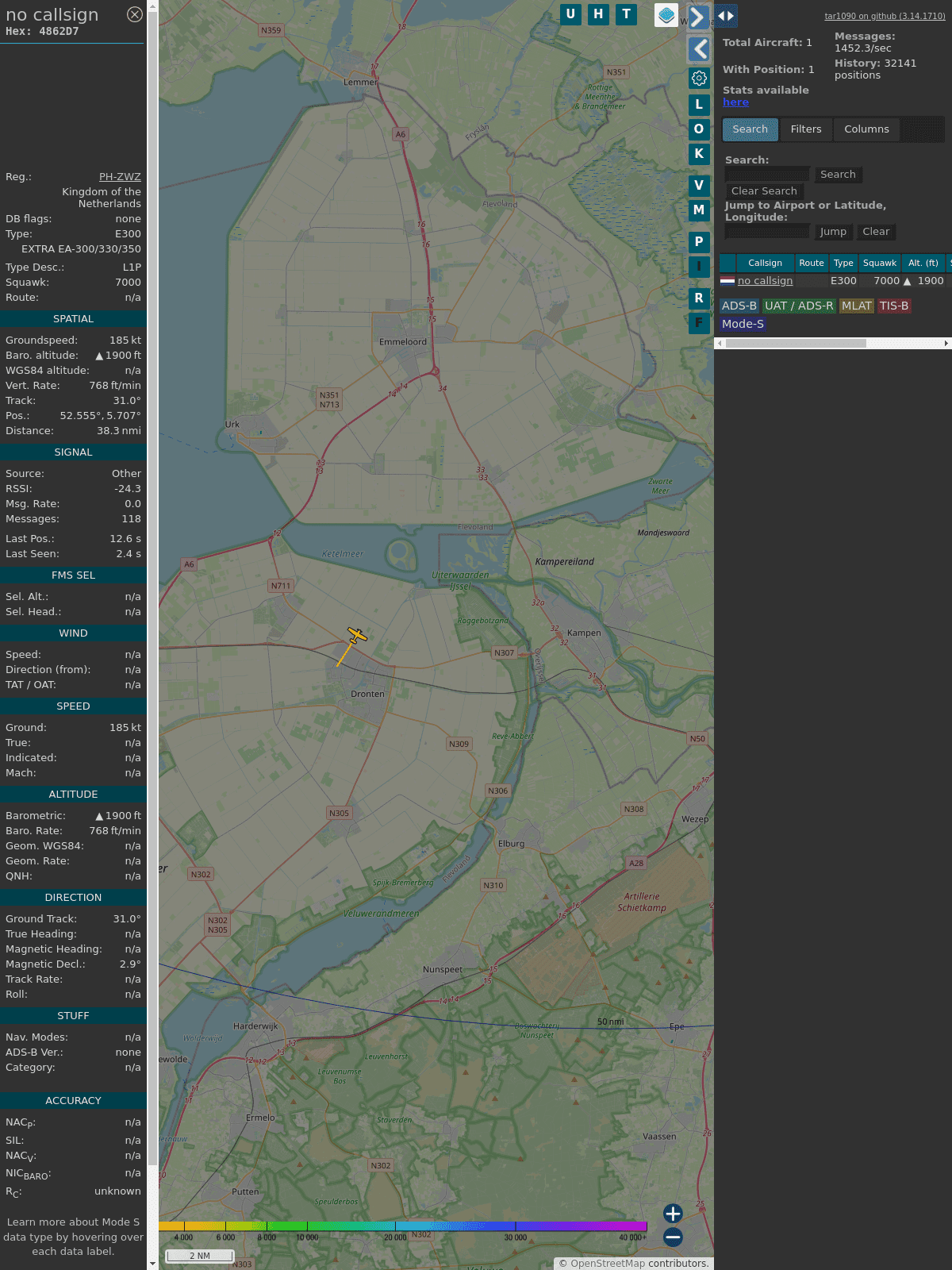952x1270 pixels.
Task: Toggle the O map button
Action: click(699, 129)
